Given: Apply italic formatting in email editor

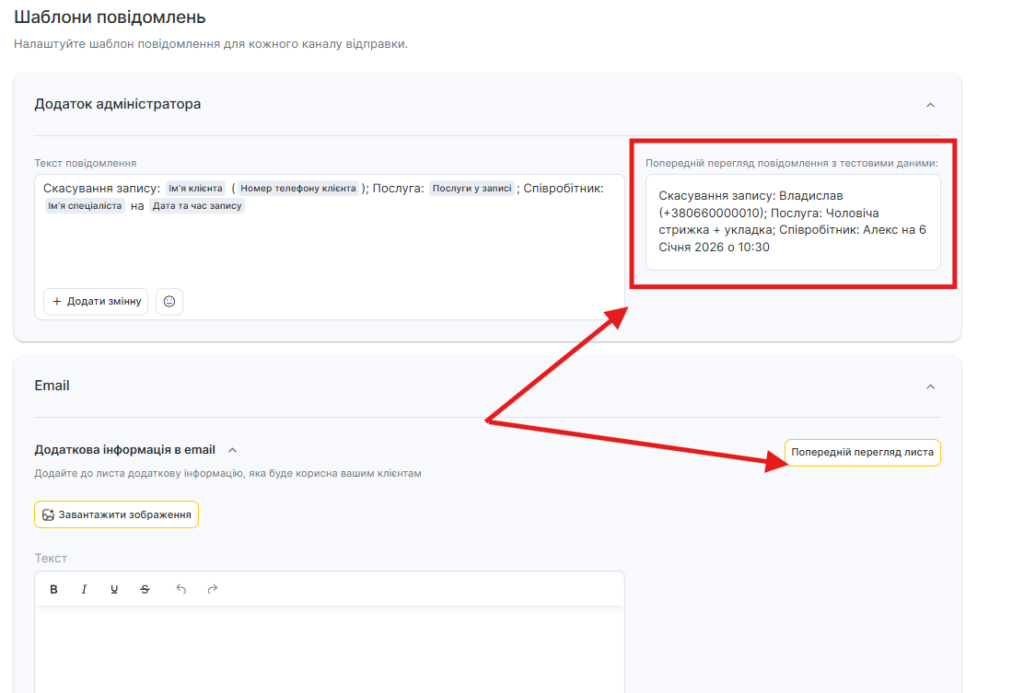Looking at the screenshot, I should pos(84,589).
